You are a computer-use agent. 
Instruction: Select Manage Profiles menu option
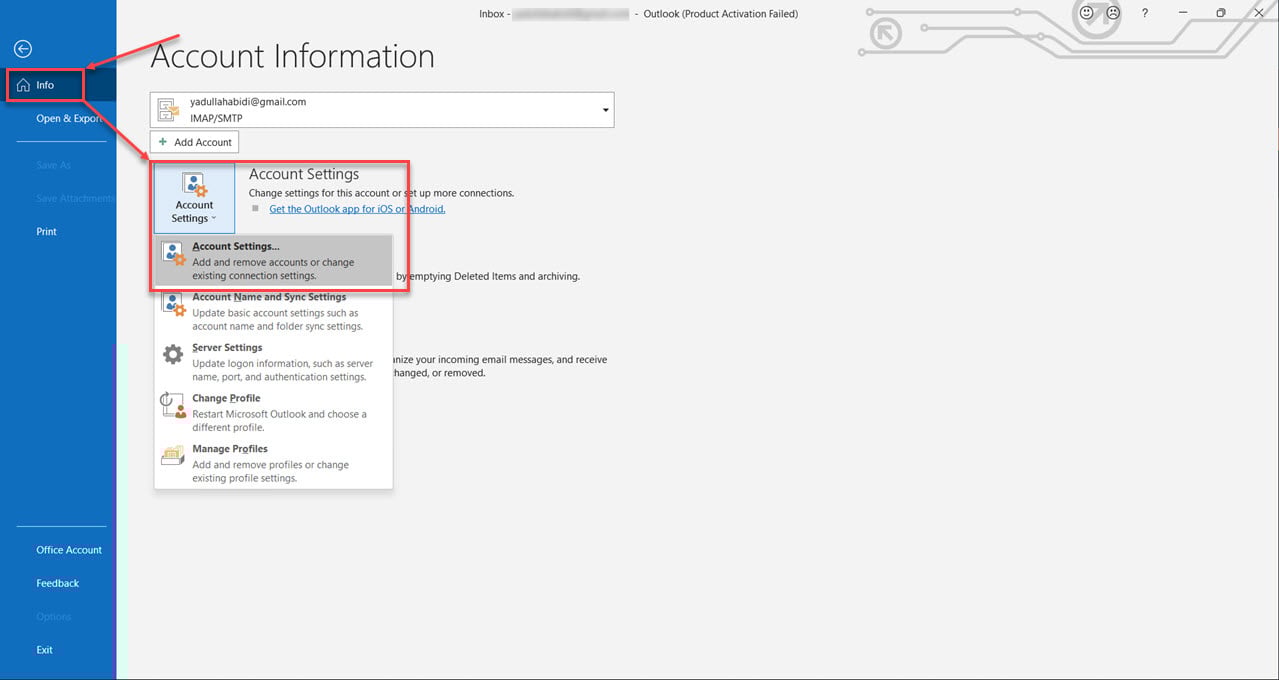pos(230,449)
